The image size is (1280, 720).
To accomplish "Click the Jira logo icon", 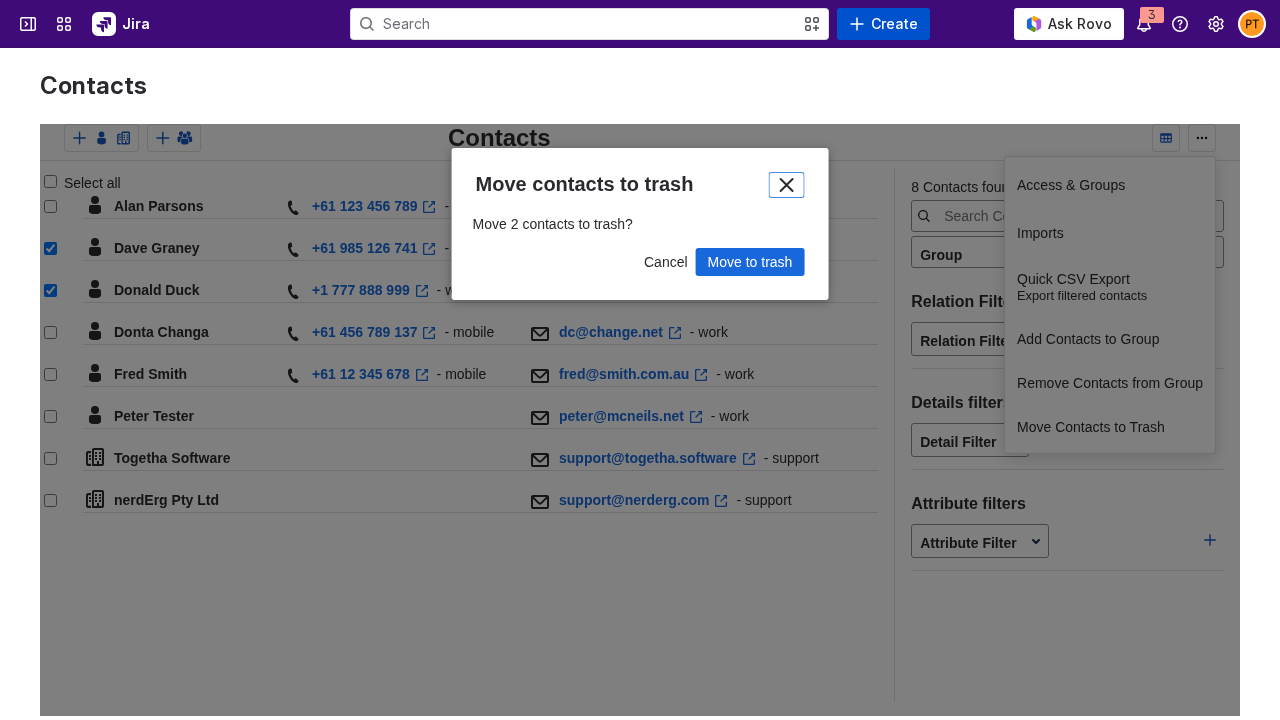I will 104,24.
